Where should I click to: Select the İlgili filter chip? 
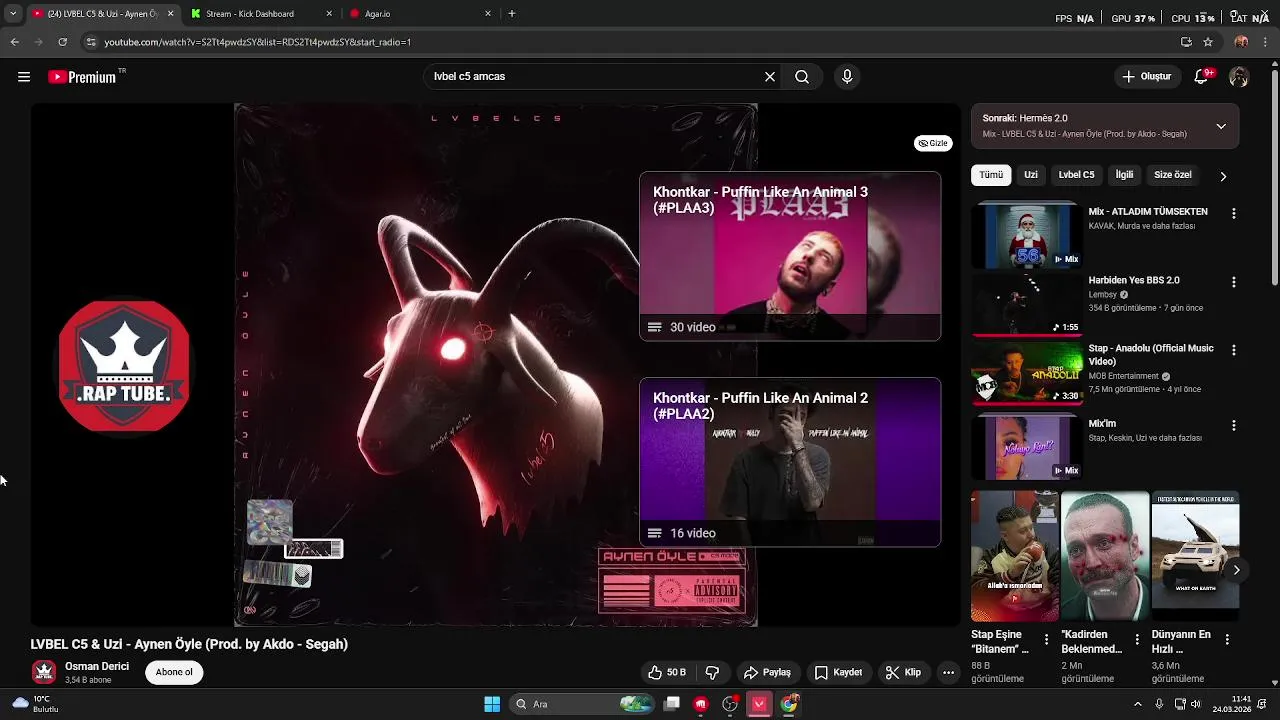coord(1125,175)
